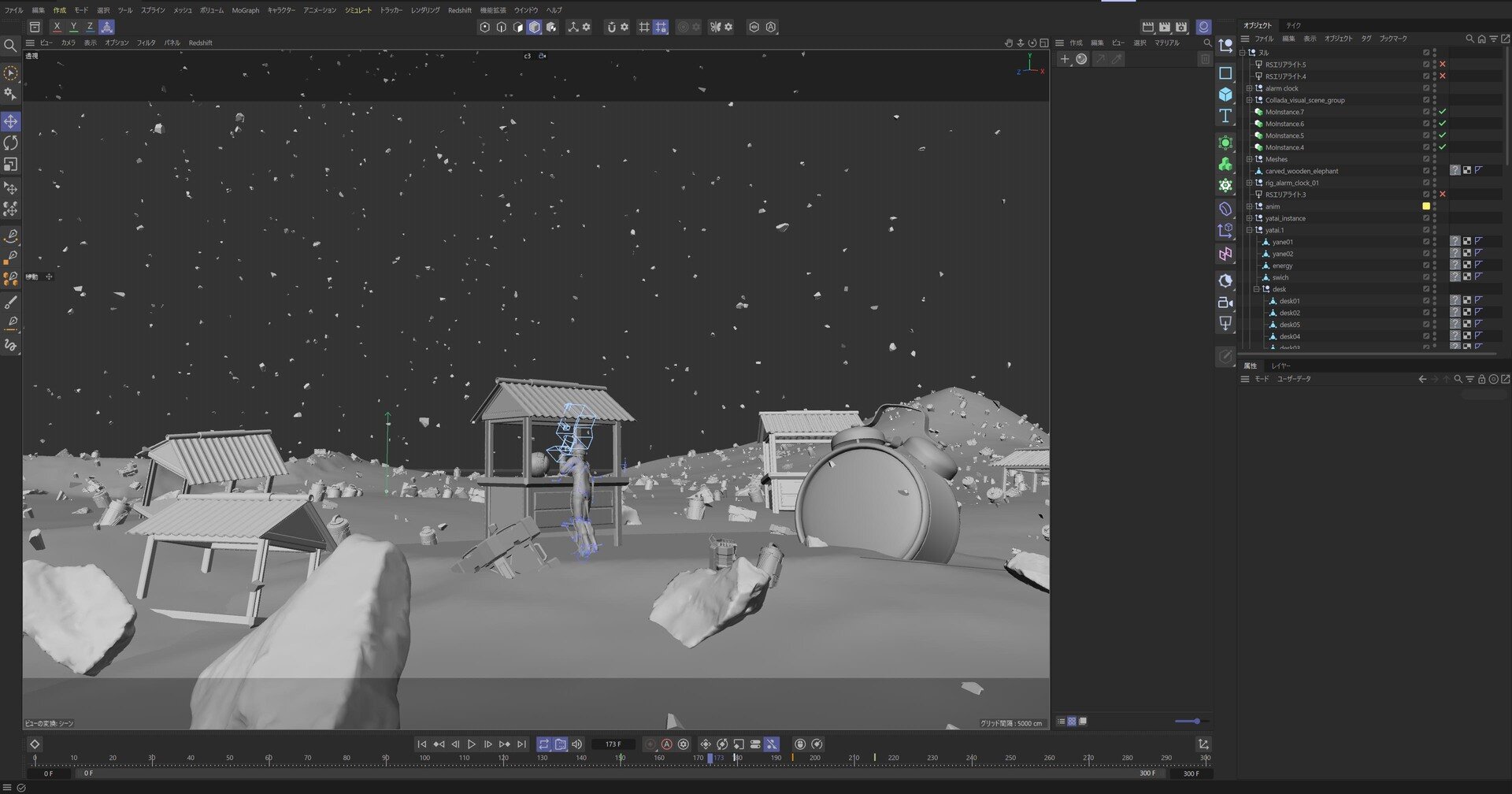
Task: Switch to the テイク tab
Action: click(x=1294, y=25)
